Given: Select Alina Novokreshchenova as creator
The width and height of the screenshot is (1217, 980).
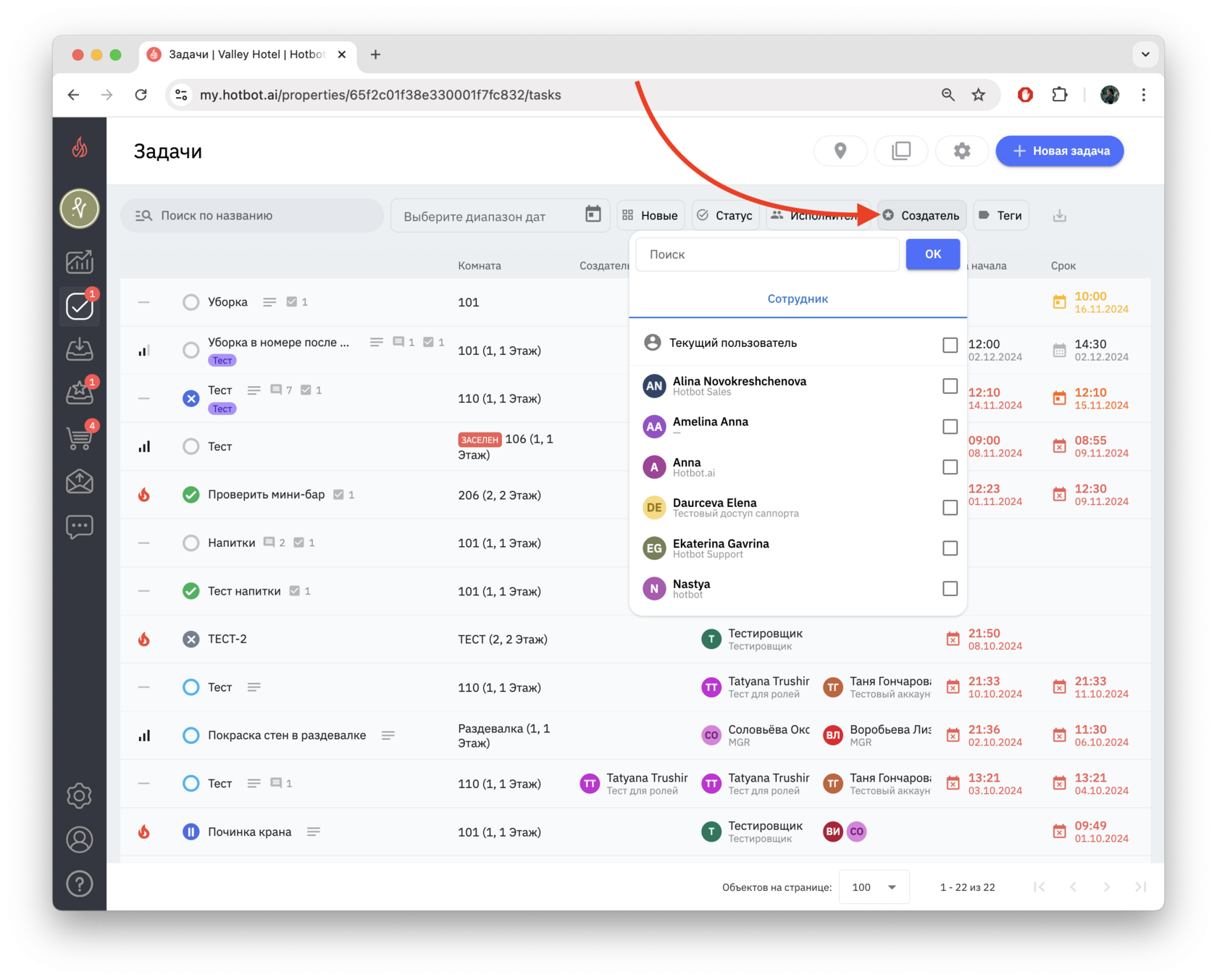Looking at the screenshot, I should pyautogui.click(x=950, y=386).
